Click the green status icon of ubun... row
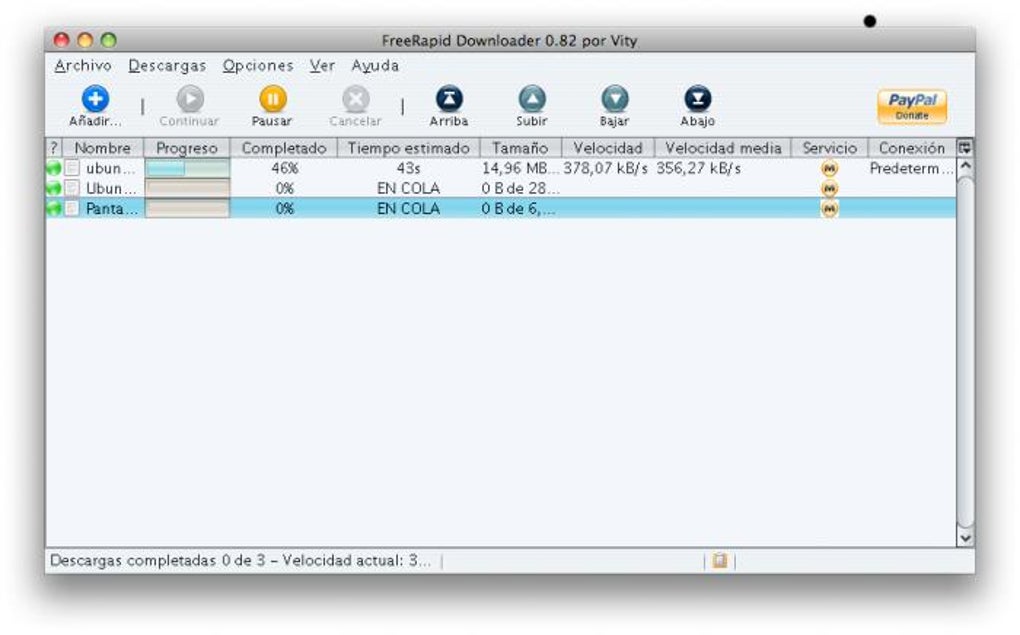 53,169
